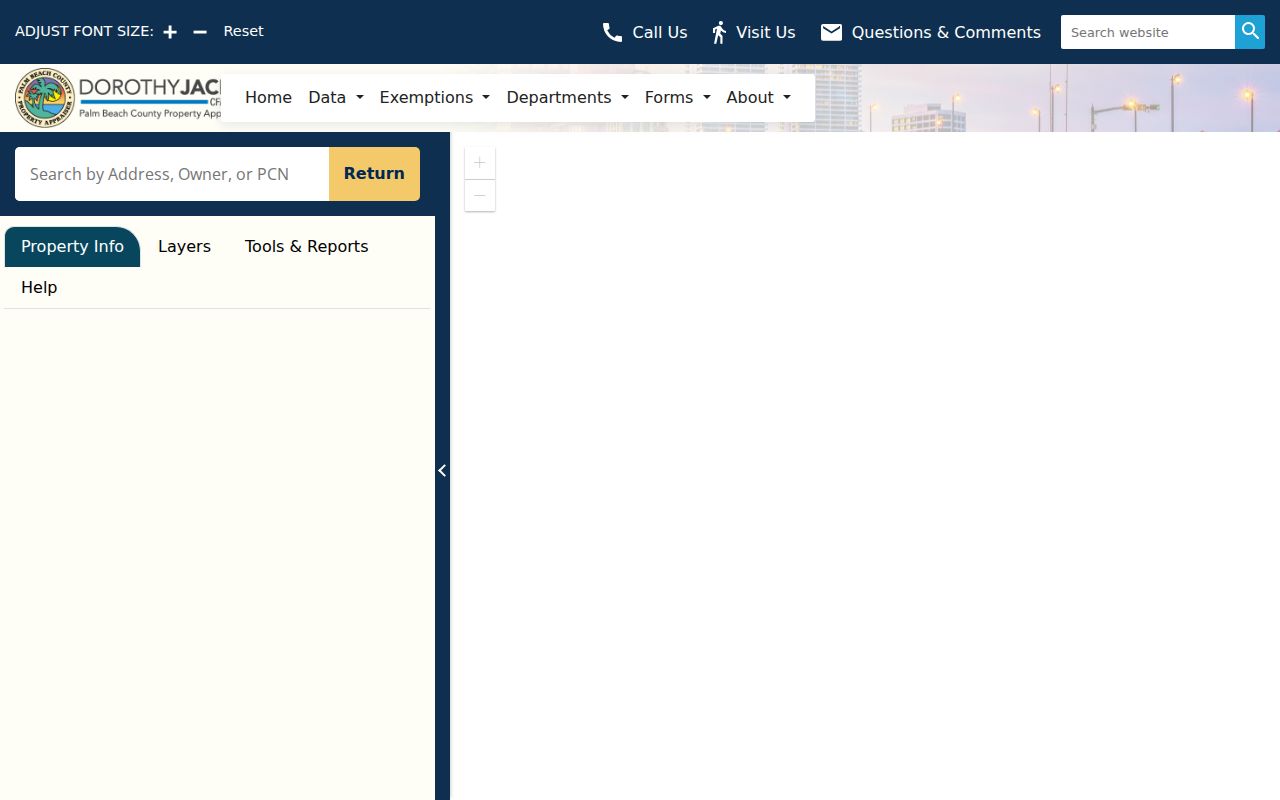
Task: Click the Return button
Action: coord(374,174)
